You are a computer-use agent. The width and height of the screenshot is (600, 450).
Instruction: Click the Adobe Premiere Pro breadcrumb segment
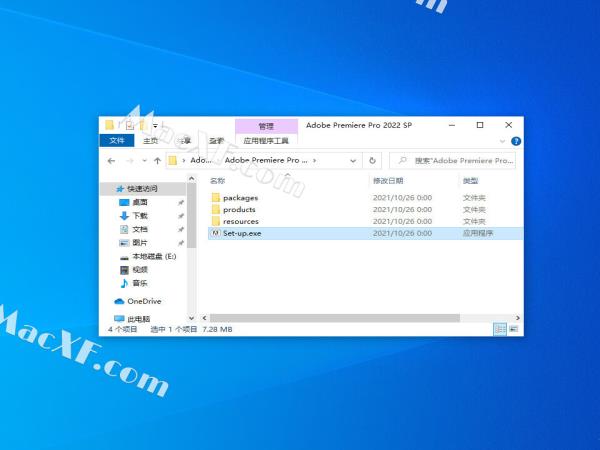[x=266, y=160]
